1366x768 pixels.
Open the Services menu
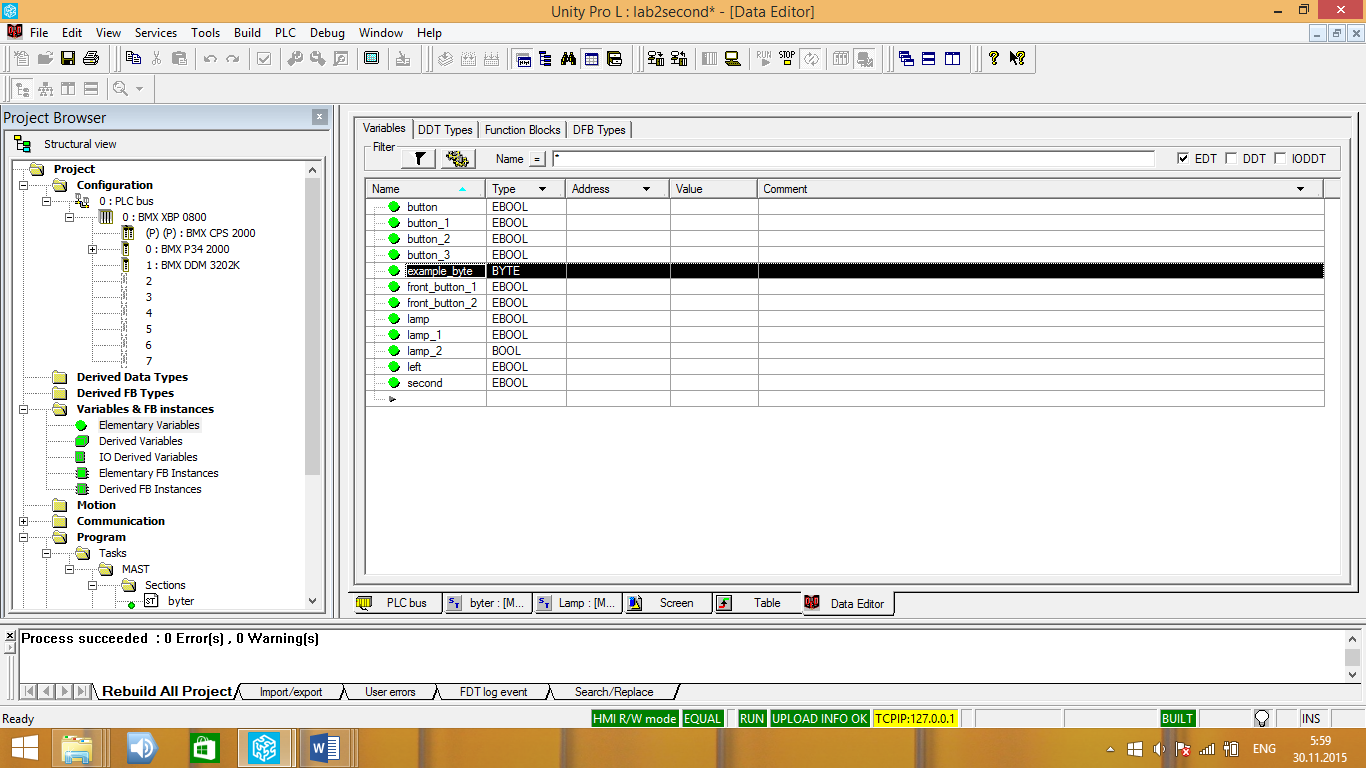(x=156, y=33)
